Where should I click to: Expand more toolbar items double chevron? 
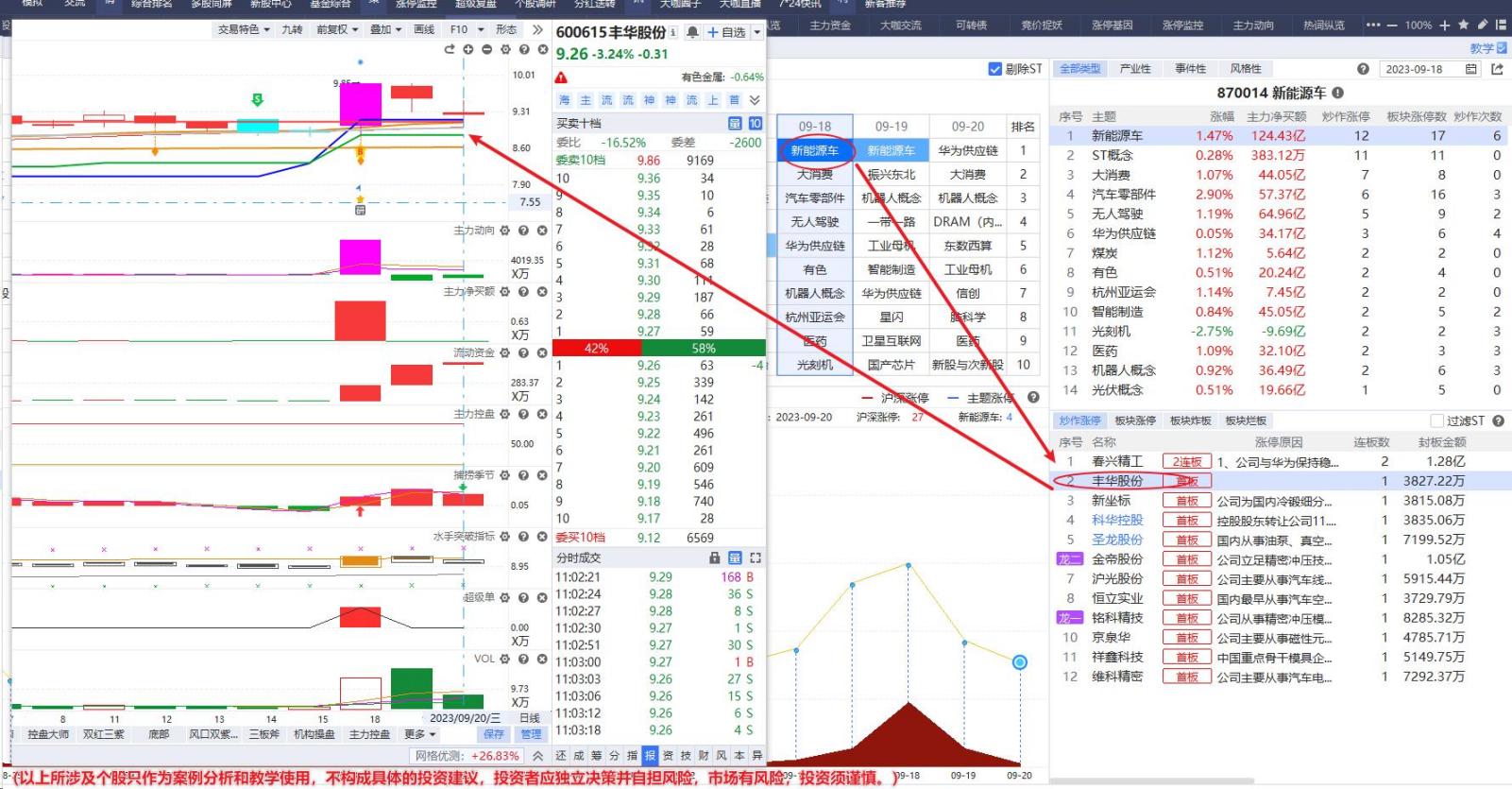538,29
